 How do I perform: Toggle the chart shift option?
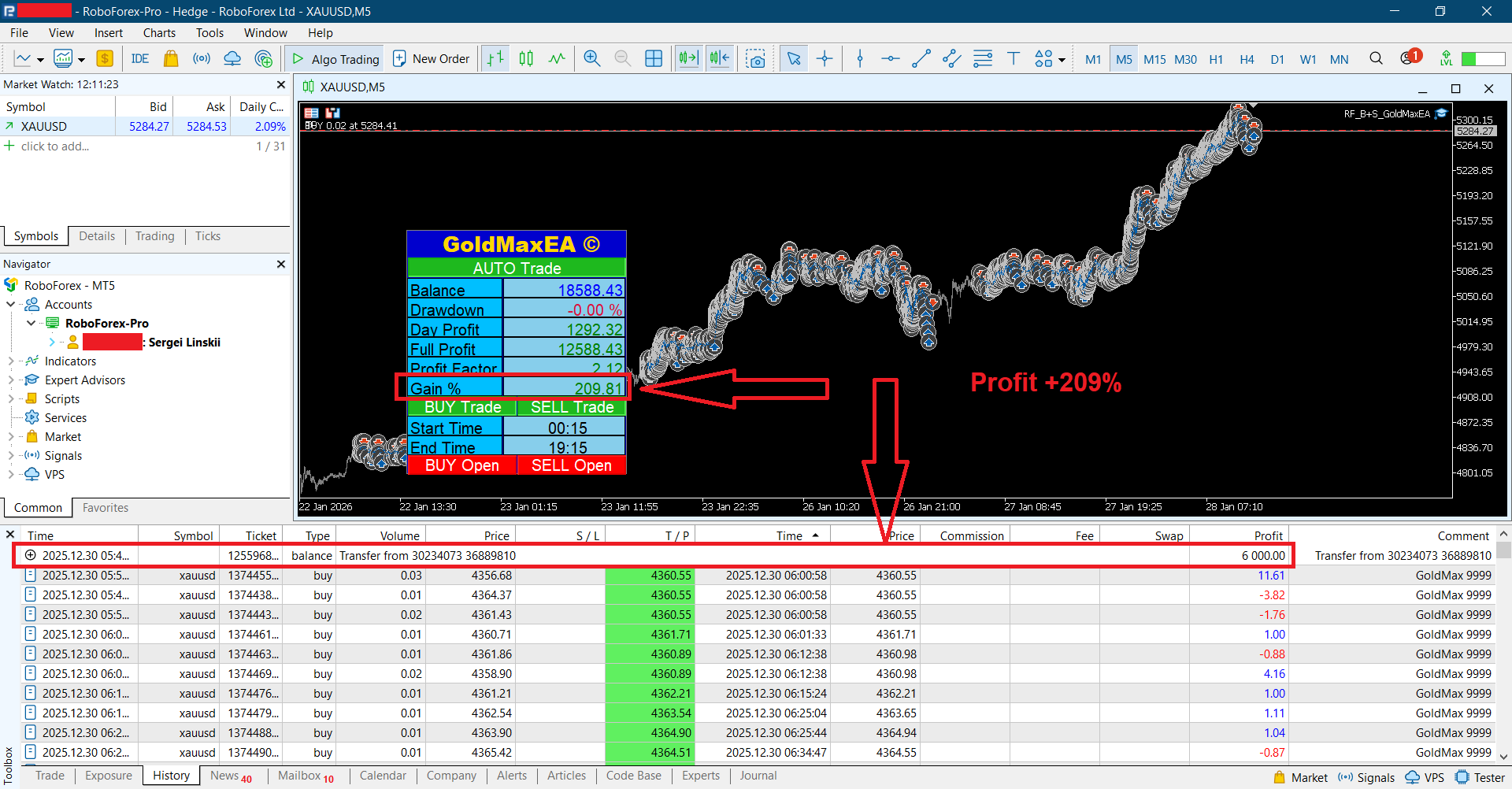coord(719,59)
